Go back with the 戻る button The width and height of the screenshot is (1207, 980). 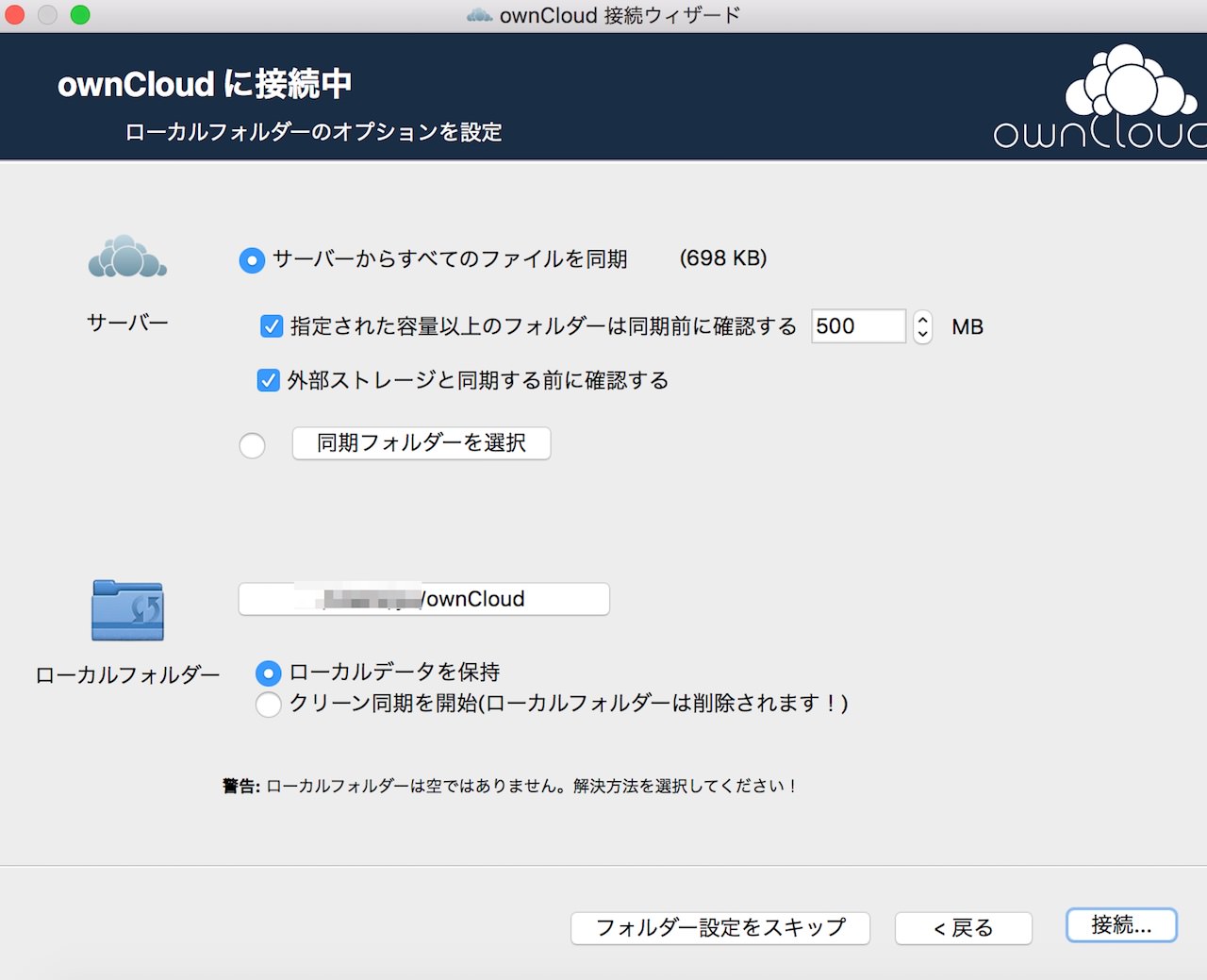964,928
